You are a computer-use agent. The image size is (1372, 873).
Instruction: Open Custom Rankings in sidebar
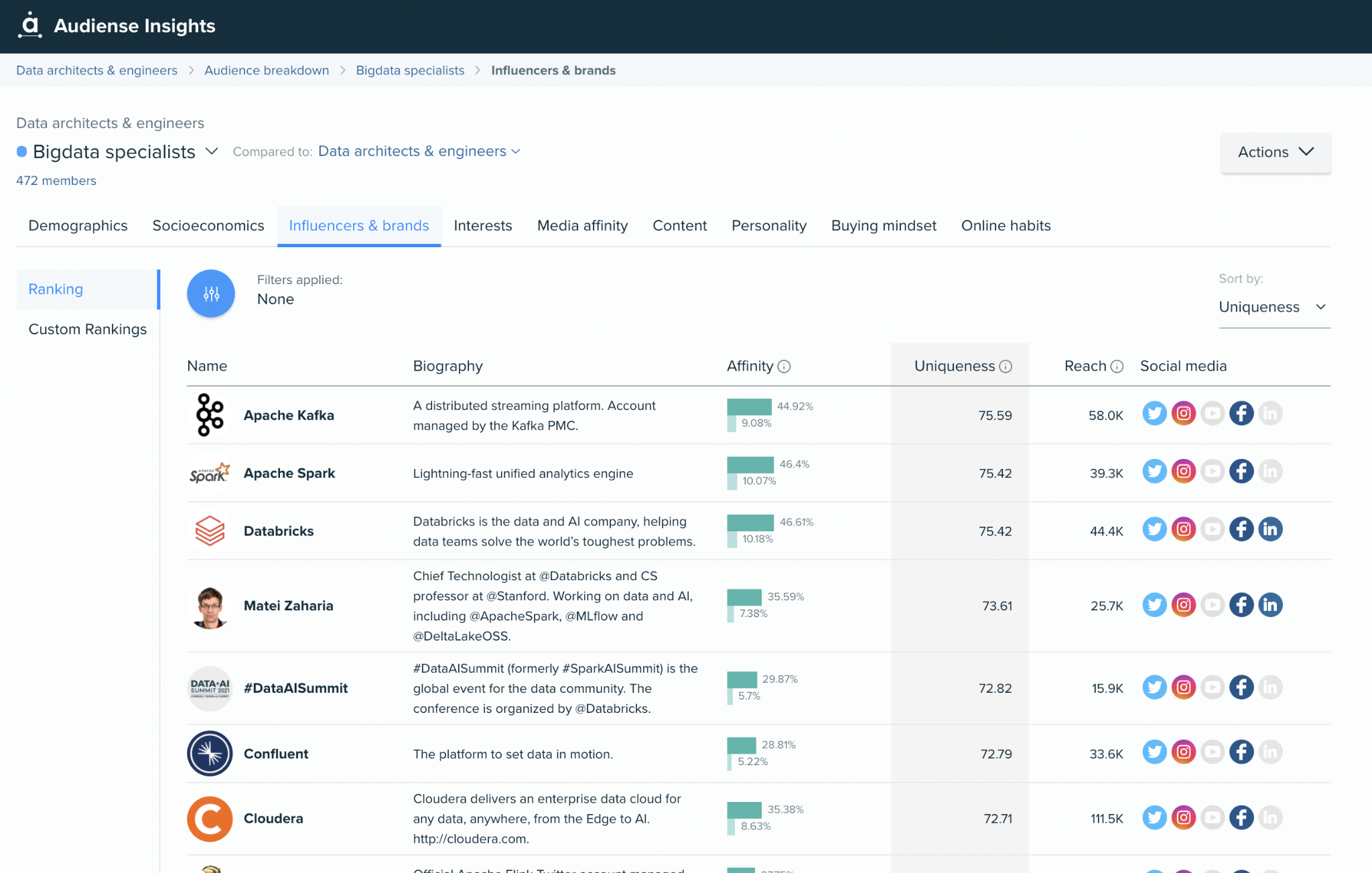click(88, 329)
